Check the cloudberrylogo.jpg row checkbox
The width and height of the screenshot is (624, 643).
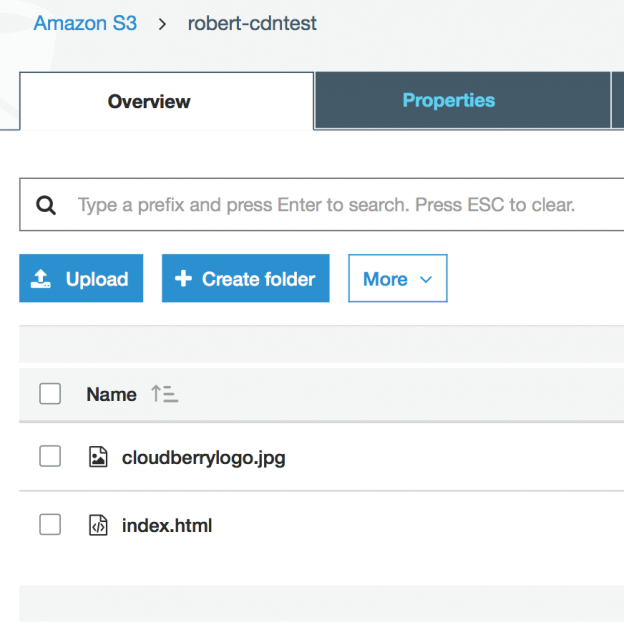tap(50, 456)
